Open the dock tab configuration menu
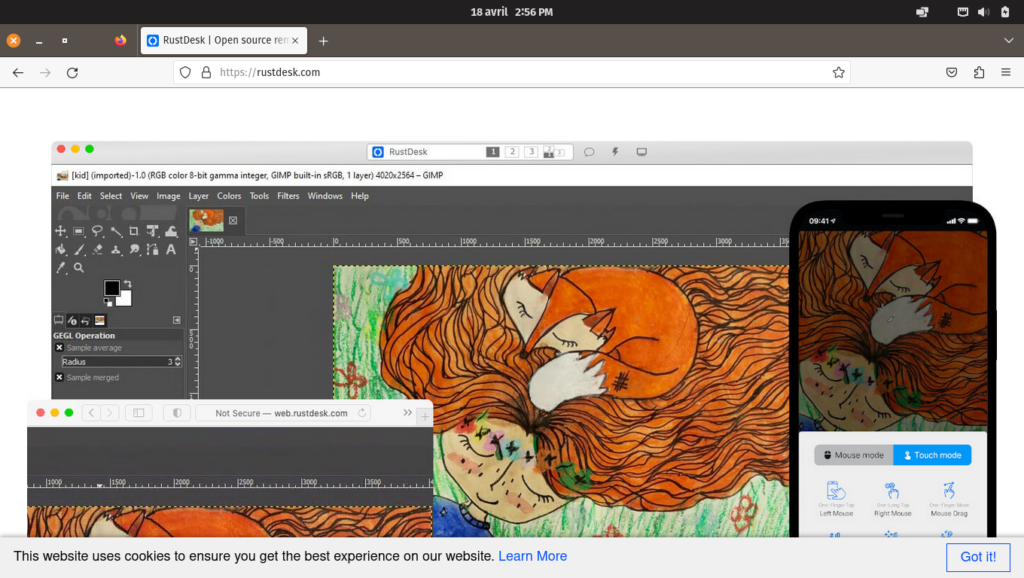The width and height of the screenshot is (1024, 578). (176, 320)
